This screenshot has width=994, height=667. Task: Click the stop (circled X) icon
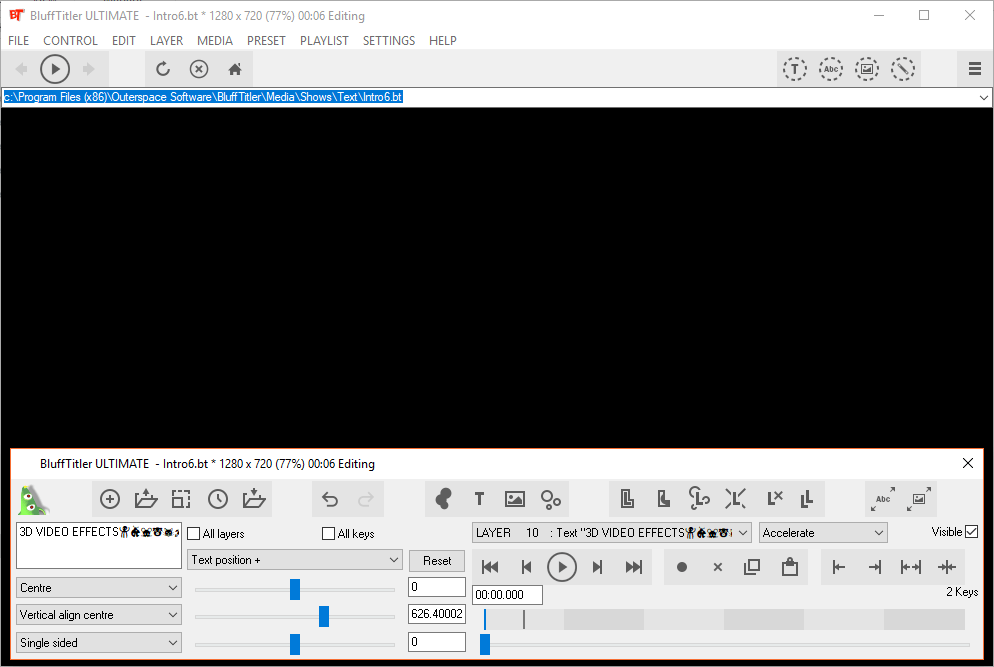[x=199, y=68]
